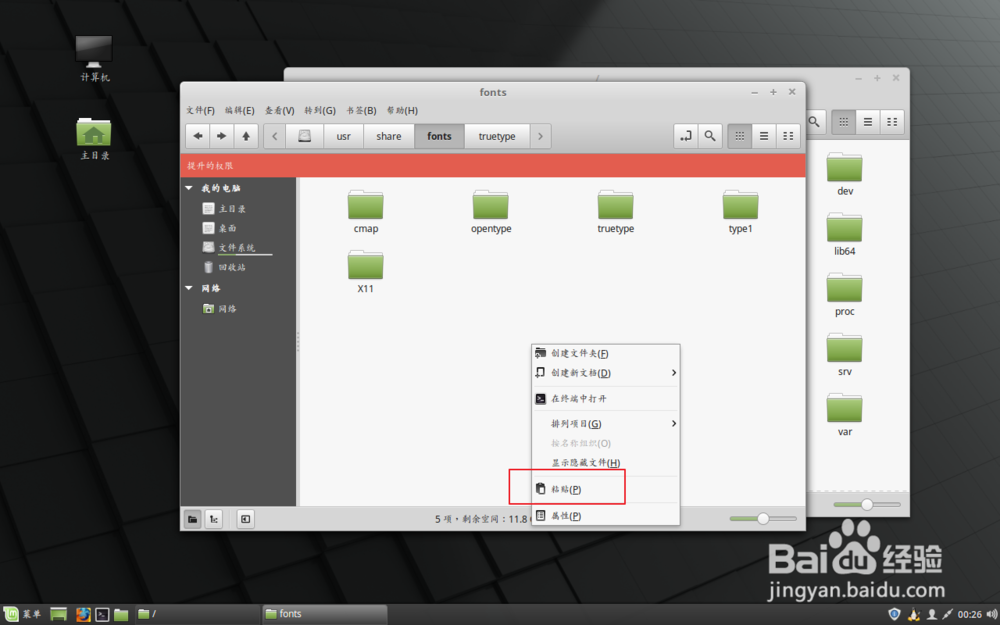This screenshot has width=1000, height=625.
Task: Expand the 排列项目 submenu arrow
Action: (x=676, y=423)
